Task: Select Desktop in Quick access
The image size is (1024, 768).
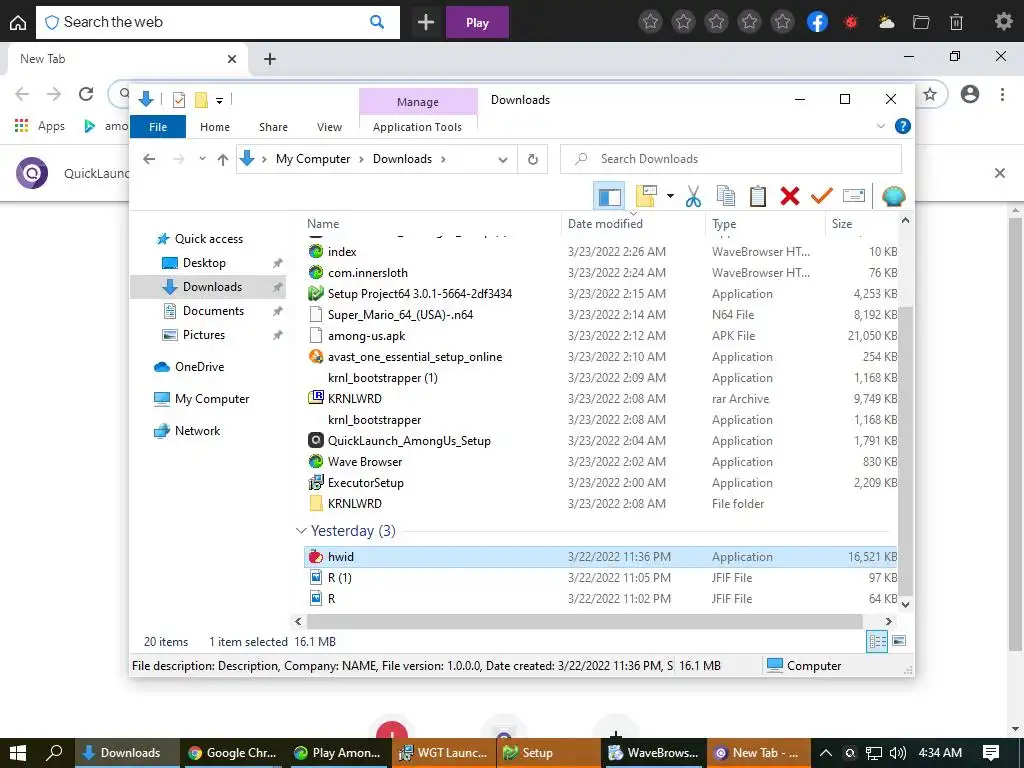Action: (204, 263)
